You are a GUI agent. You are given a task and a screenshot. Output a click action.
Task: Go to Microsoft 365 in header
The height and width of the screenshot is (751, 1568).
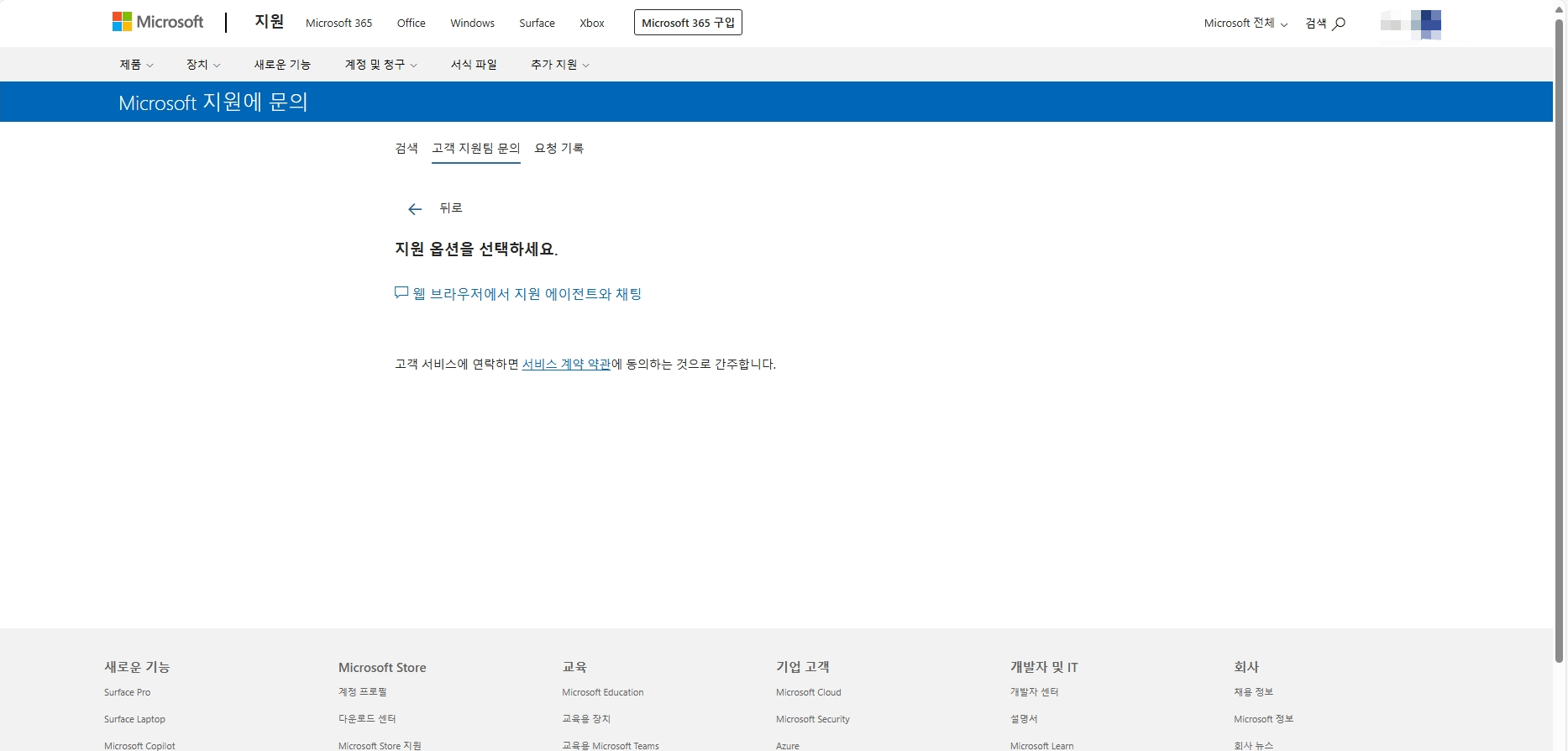coord(338,24)
